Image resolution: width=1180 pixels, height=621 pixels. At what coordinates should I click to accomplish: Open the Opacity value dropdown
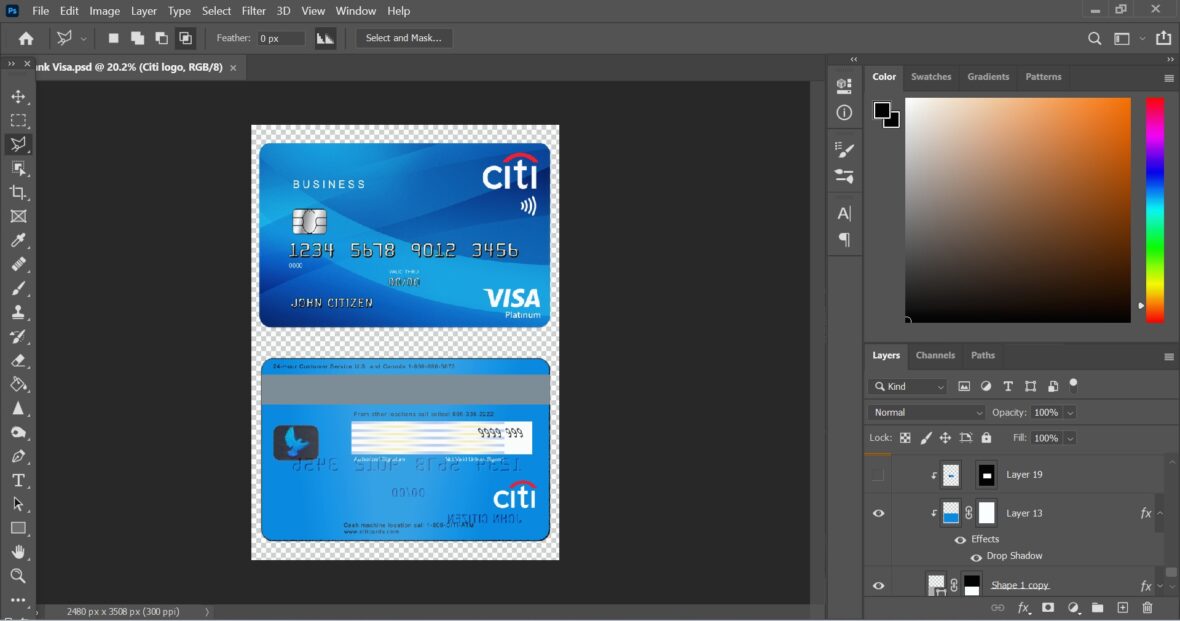[1070, 412]
